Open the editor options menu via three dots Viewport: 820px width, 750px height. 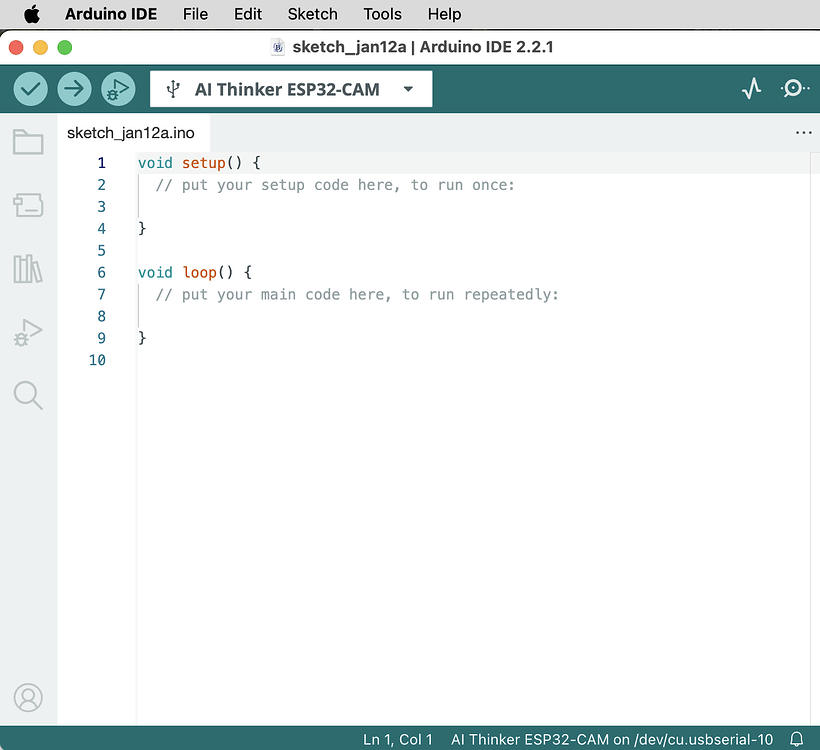[804, 132]
